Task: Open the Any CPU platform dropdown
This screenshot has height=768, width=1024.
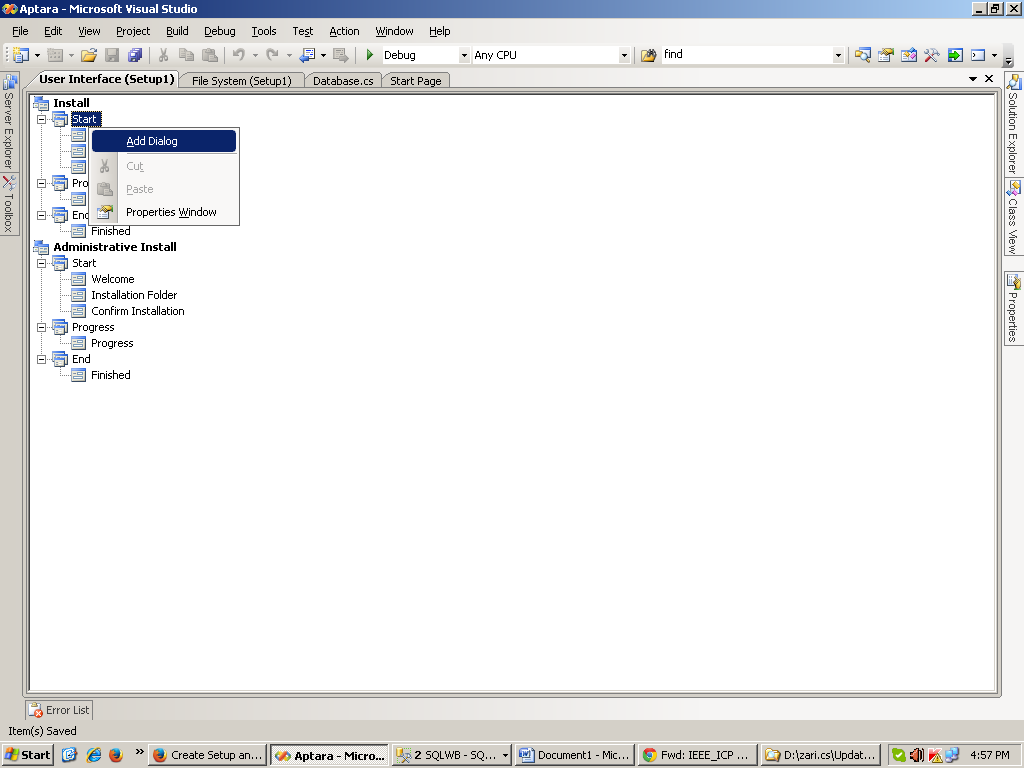Action: (x=624, y=56)
